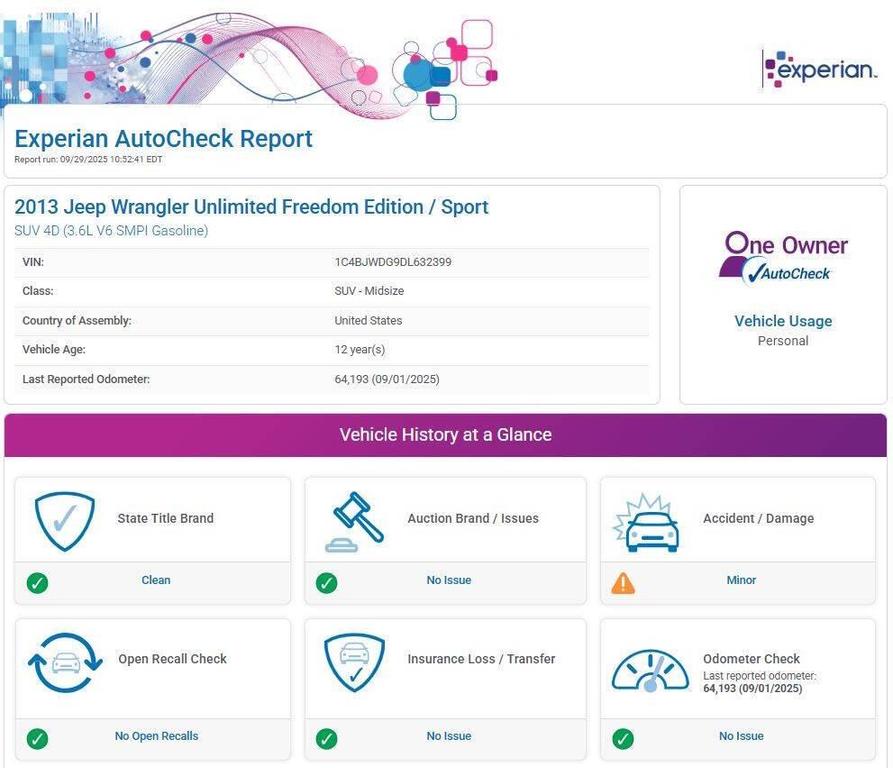This screenshot has height=768, width=893.
Task: Click the 2013 Jeep Wrangler title
Action: (251, 207)
